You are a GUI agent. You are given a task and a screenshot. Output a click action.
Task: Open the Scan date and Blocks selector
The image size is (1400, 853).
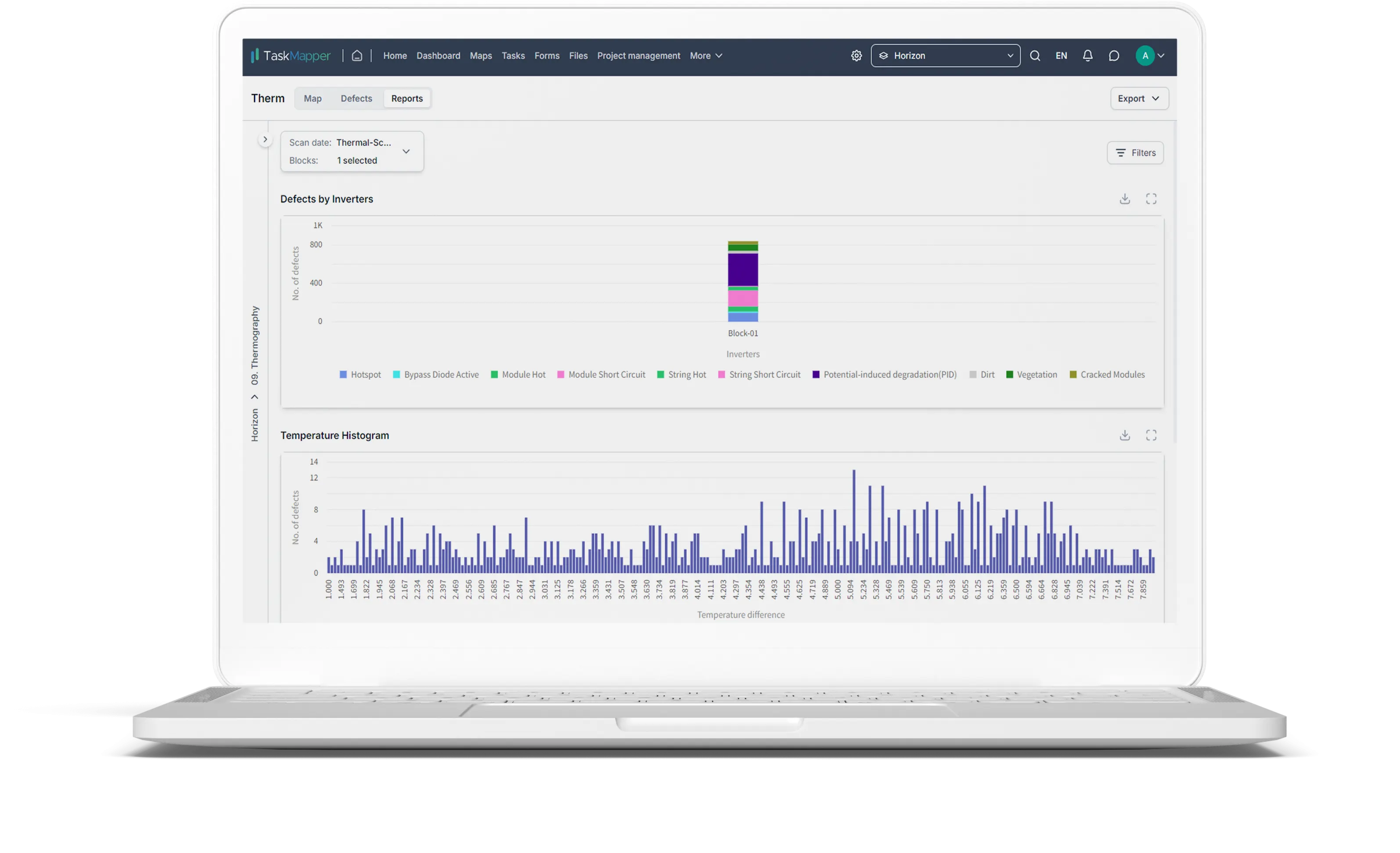352,152
